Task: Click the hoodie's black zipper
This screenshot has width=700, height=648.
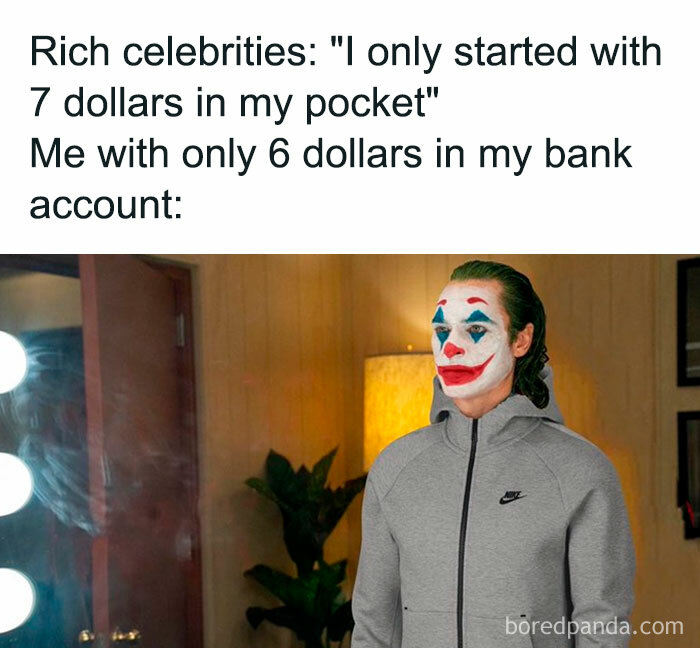Action: click(467, 531)
